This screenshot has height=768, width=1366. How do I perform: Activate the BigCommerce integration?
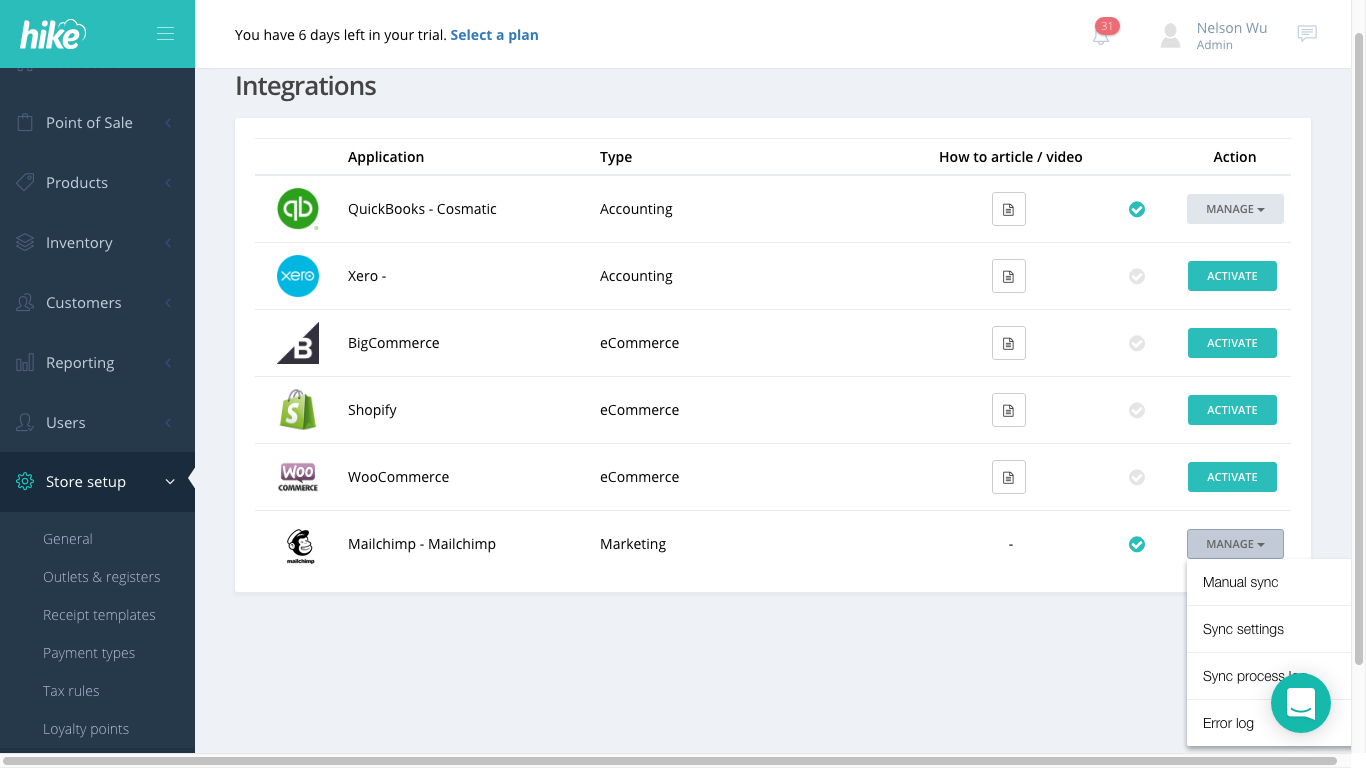click(x=1232, y=343)
